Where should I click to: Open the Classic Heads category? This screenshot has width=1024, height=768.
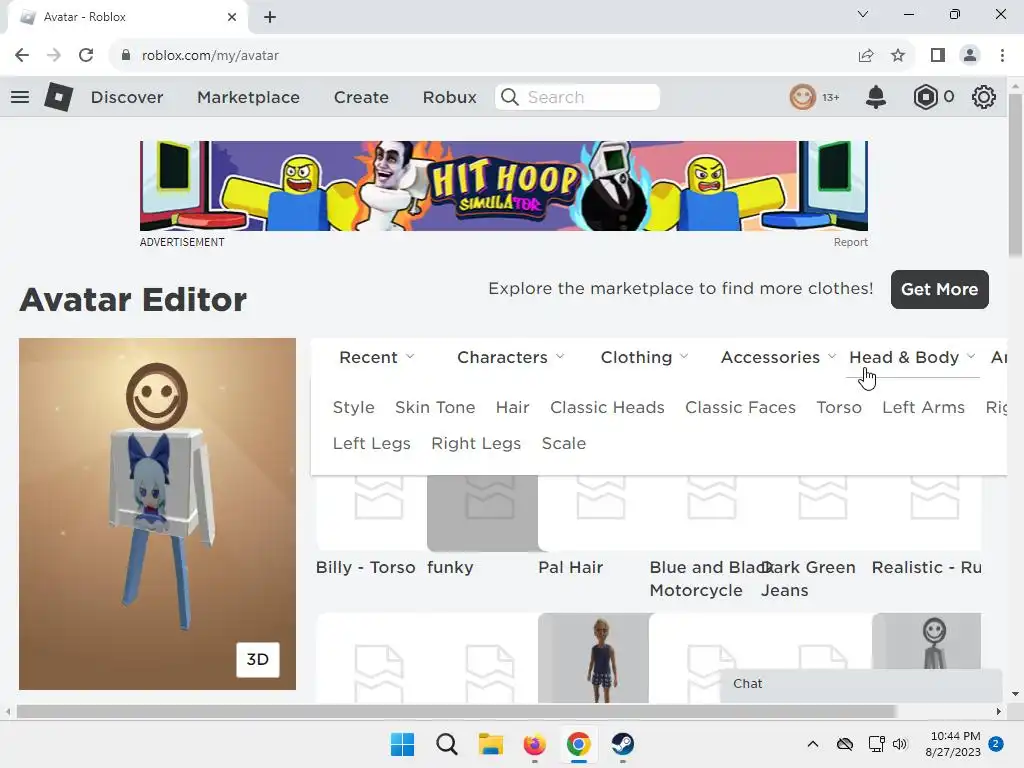[607, 408]
